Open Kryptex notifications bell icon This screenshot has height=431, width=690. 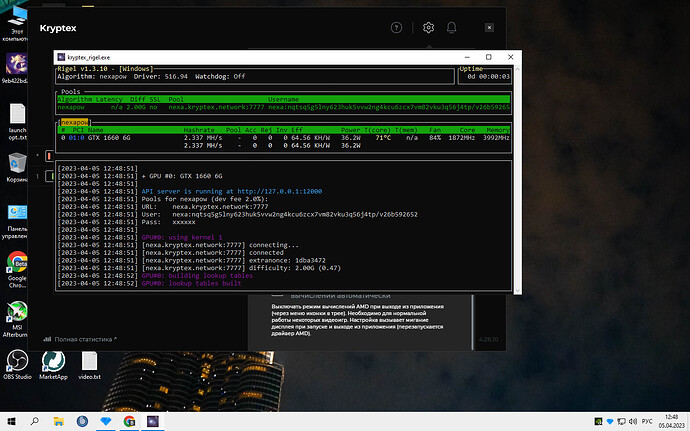point(451,28)
